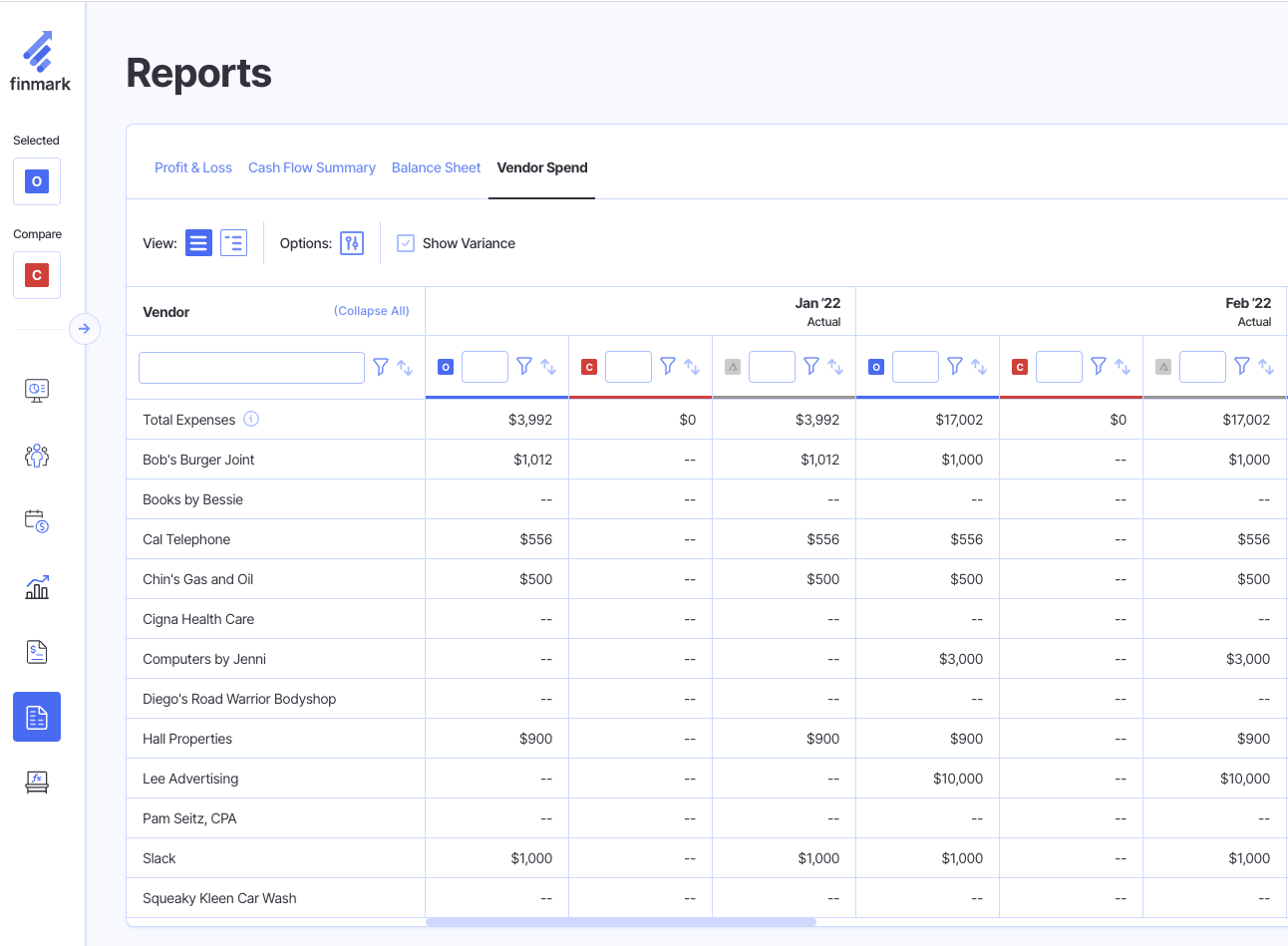Expand the sidebar with arrow button
This screenshot has height=946, width=1288.
[85, 329]
